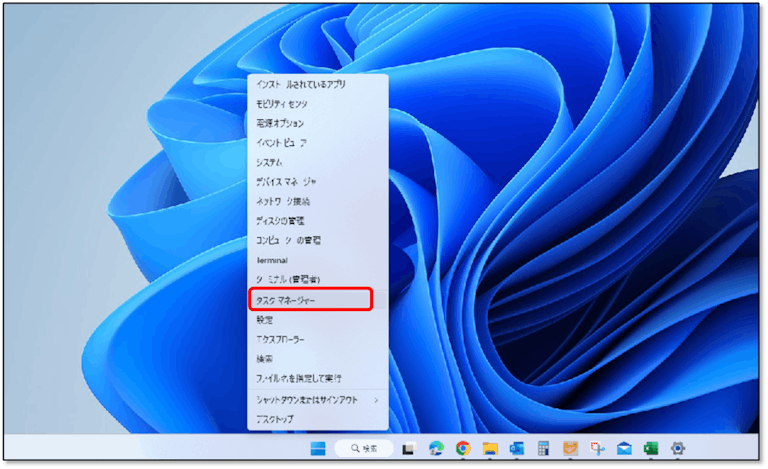Choose ネットワーク接続 from the menu
Image resolution: width=768 pixels, height=469 pixels.
318,202
